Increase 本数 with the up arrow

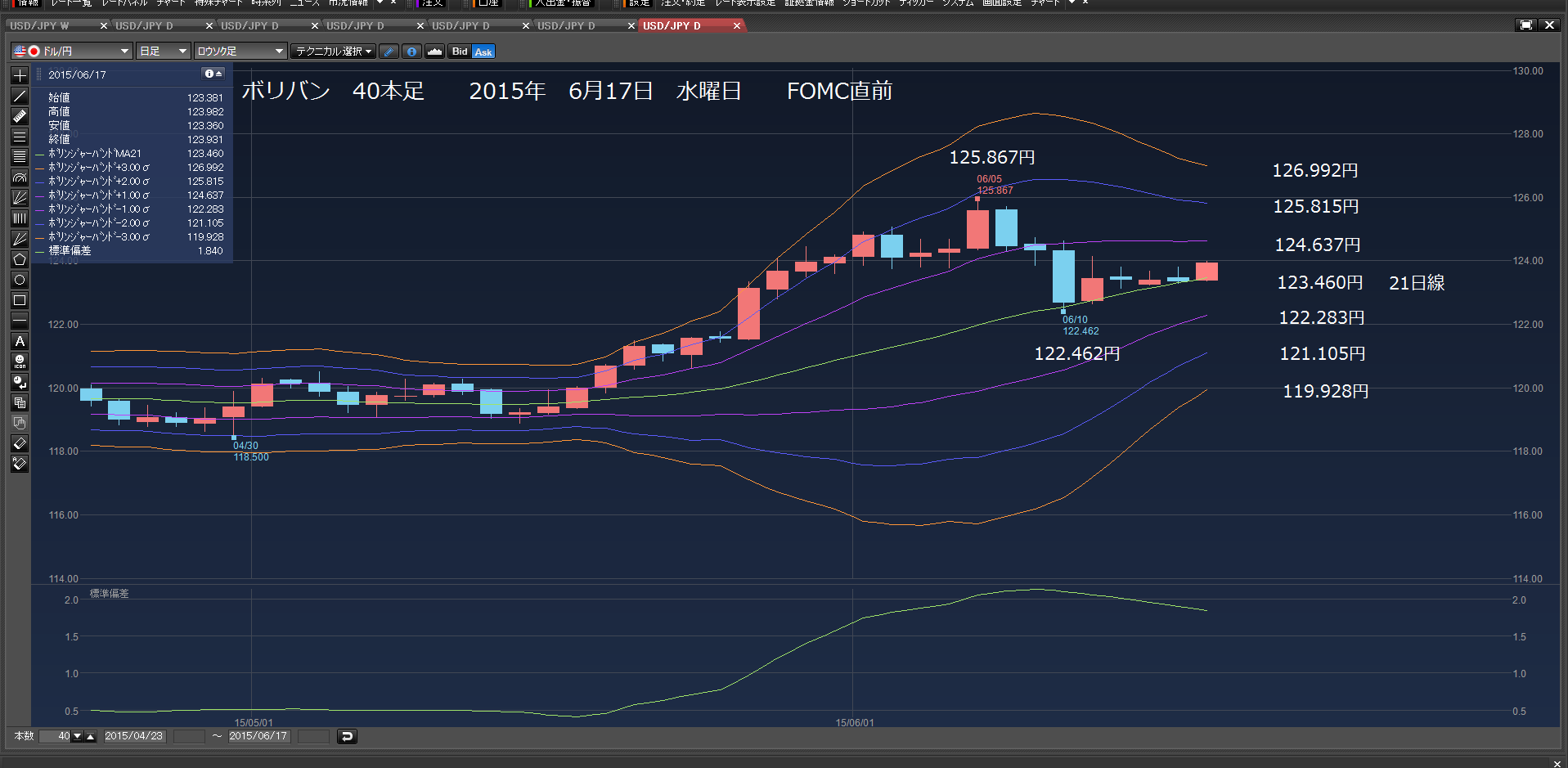pos(90,737)
